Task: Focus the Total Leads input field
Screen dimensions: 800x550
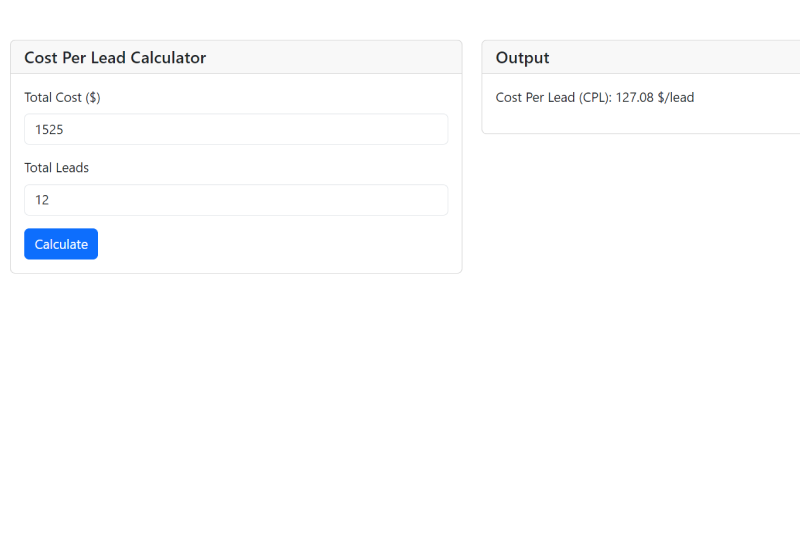Action: pos(236,200)
